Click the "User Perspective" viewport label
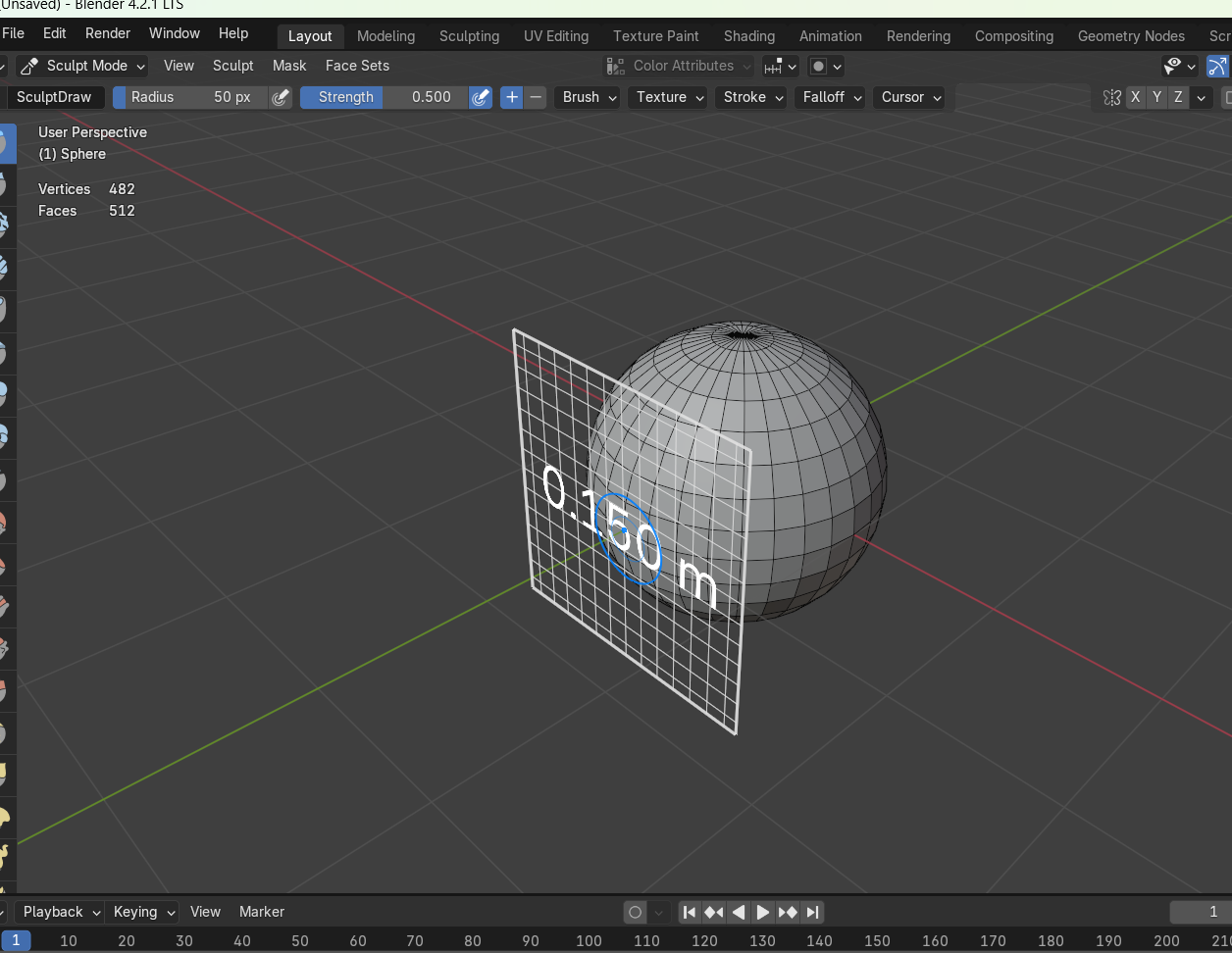This screenshot has width=1232, height=953. (x=92, y=132)
